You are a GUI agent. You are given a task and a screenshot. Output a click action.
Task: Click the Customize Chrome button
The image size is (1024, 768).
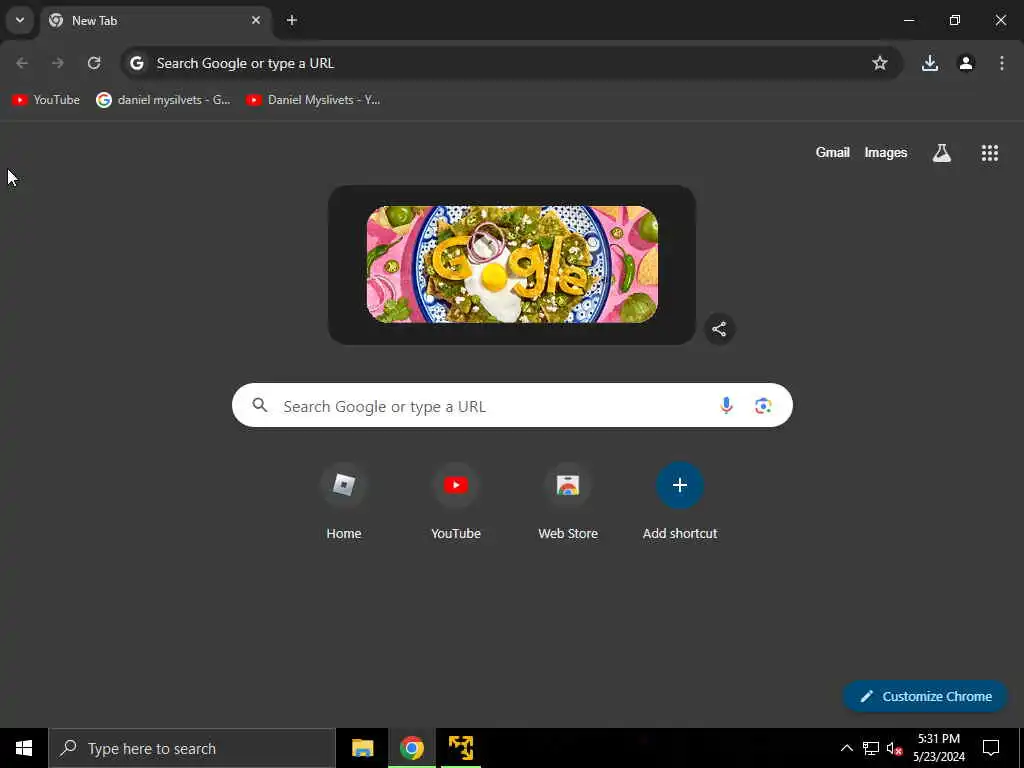pos(925,696)
